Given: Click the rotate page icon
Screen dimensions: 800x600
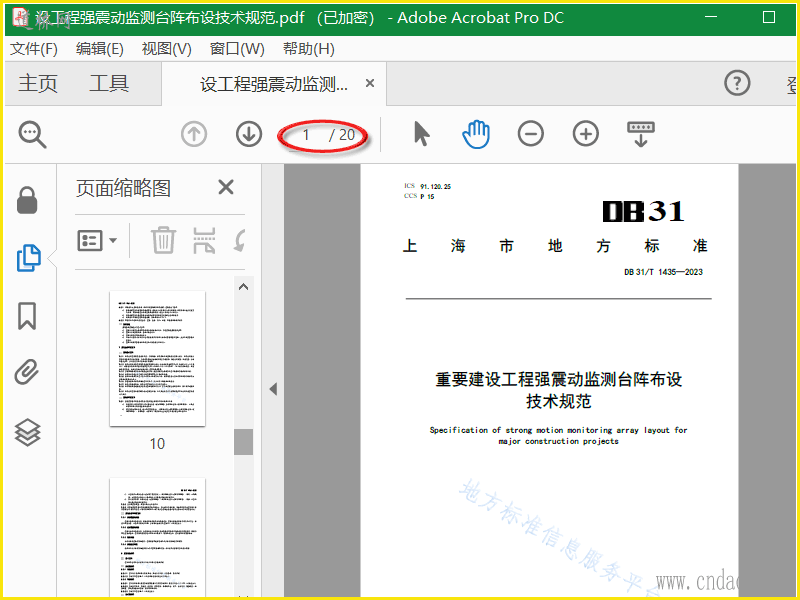Looking at the screenshot, I should (239, 240).
